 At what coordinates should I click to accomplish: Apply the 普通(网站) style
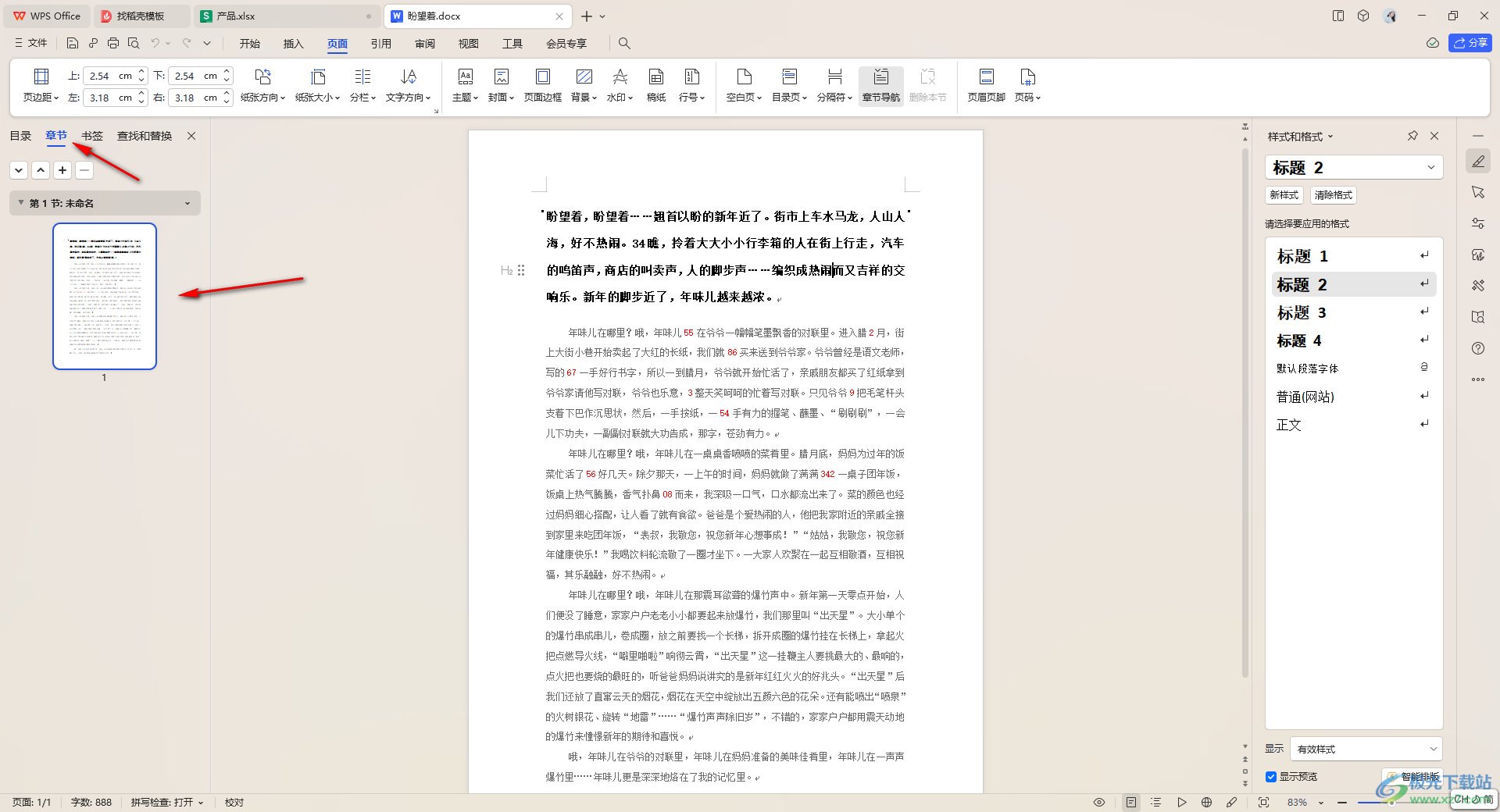click(x=1354, y=397)
